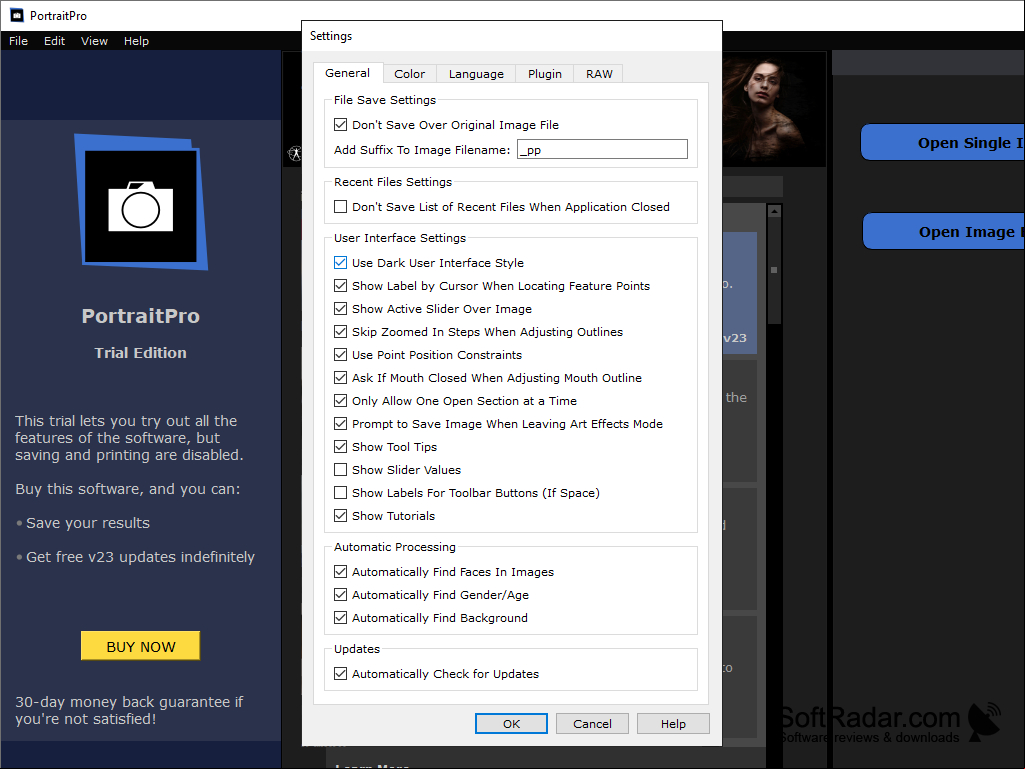Switch to the Color tab
The width and height of the screenshot is (1025, 769).
(x=410, y=74)
